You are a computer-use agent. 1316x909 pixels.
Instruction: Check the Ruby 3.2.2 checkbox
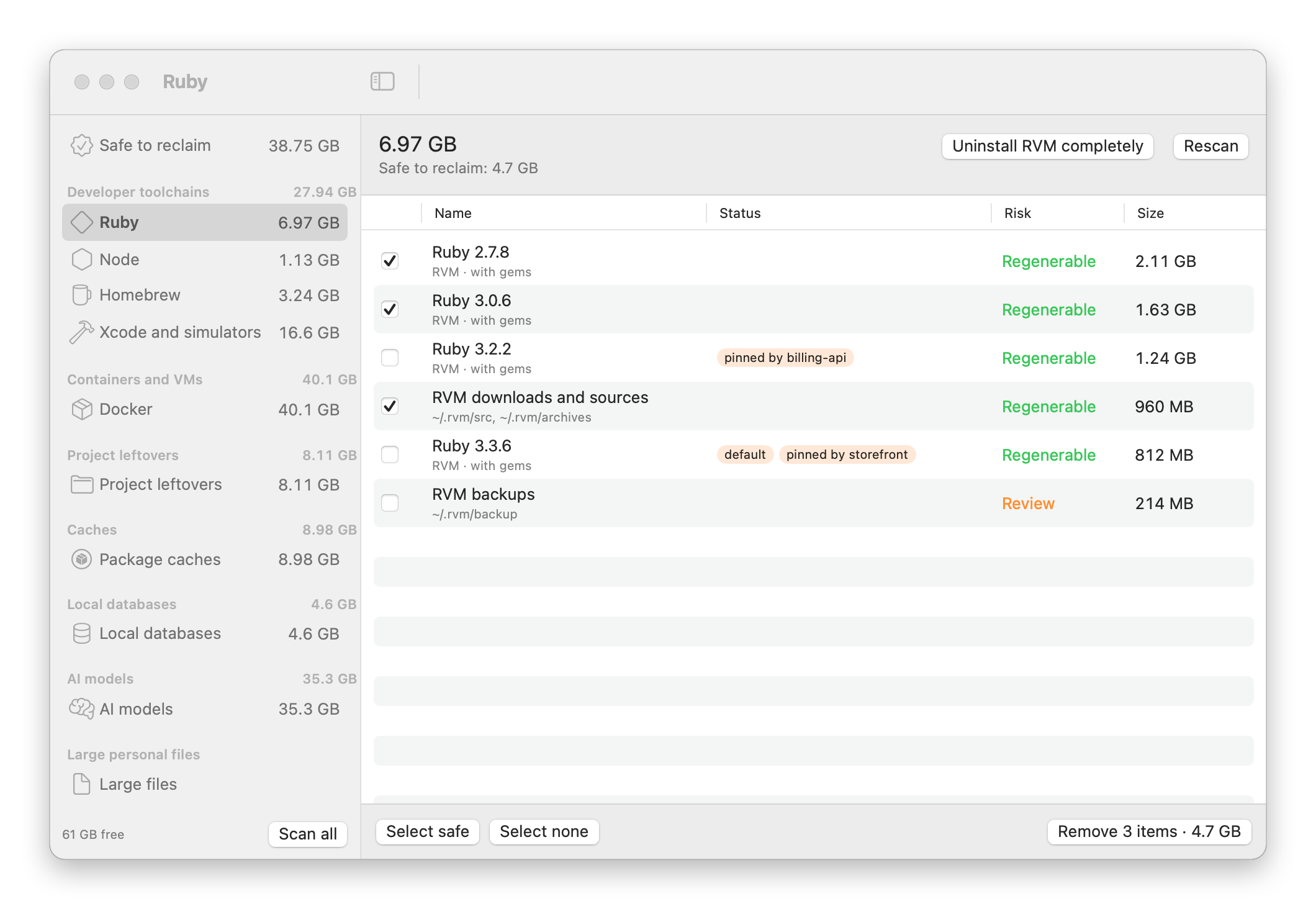click(390, 358)
